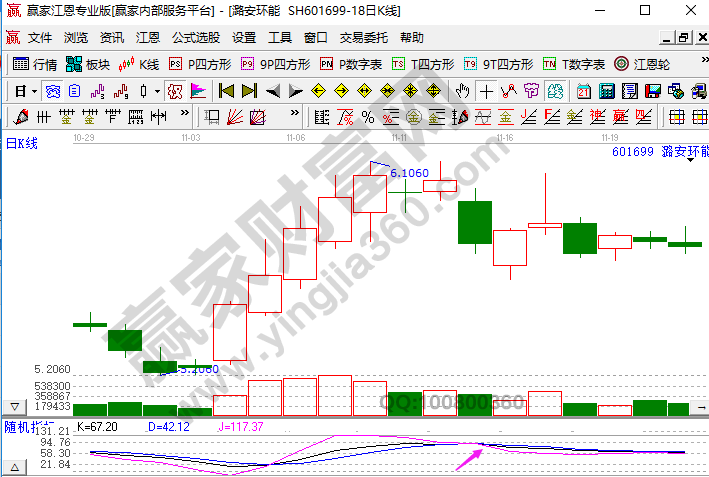Image resolution: width=709 pixels, height=477 pixels.
Task: Click the 601699 stock code label
Action: [x=631, y=152]
